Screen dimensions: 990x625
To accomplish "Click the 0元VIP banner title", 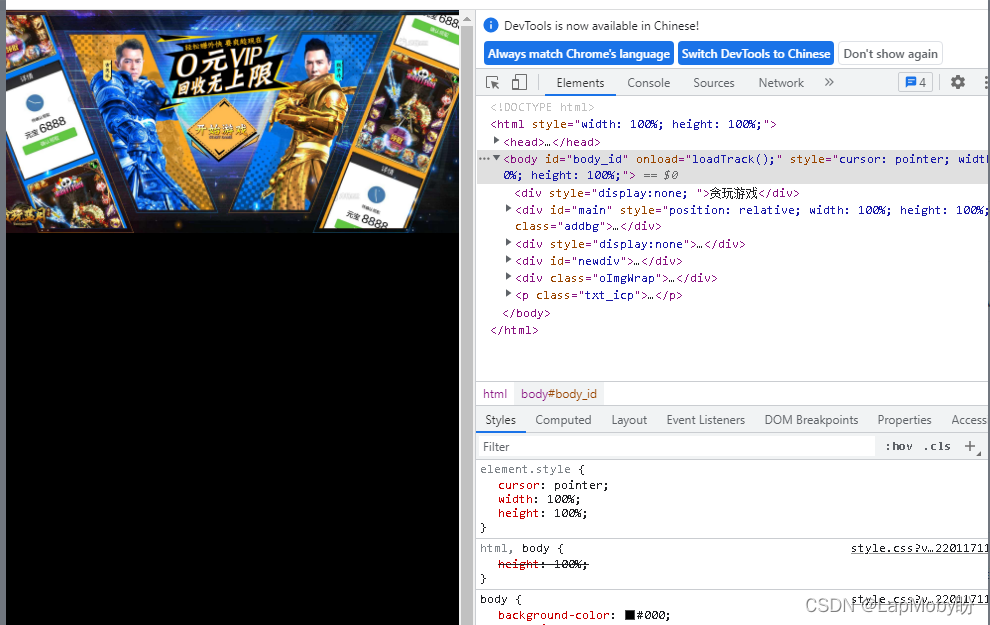I will tap(223, 67).
